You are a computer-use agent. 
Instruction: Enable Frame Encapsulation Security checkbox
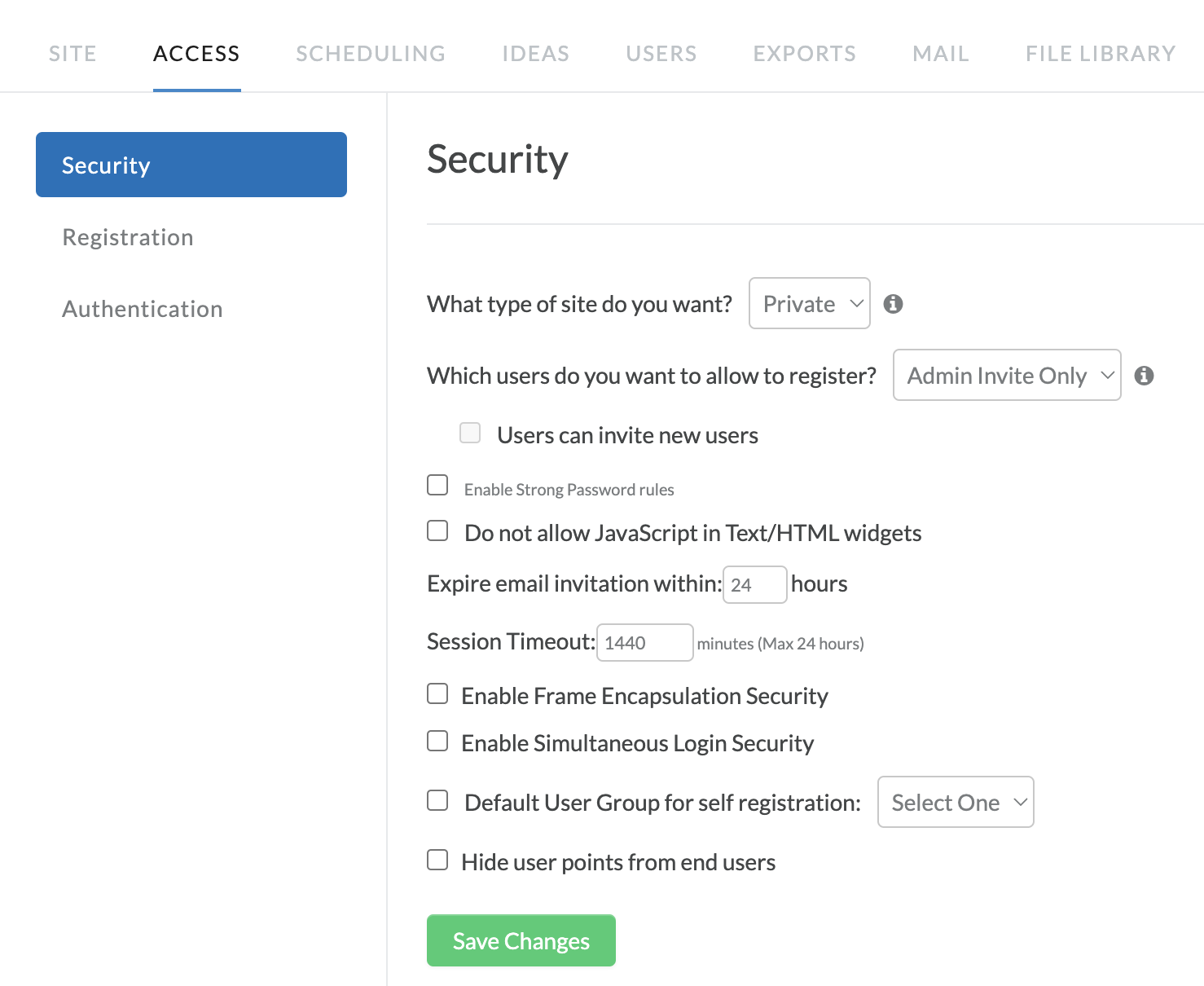pos(437,693)
